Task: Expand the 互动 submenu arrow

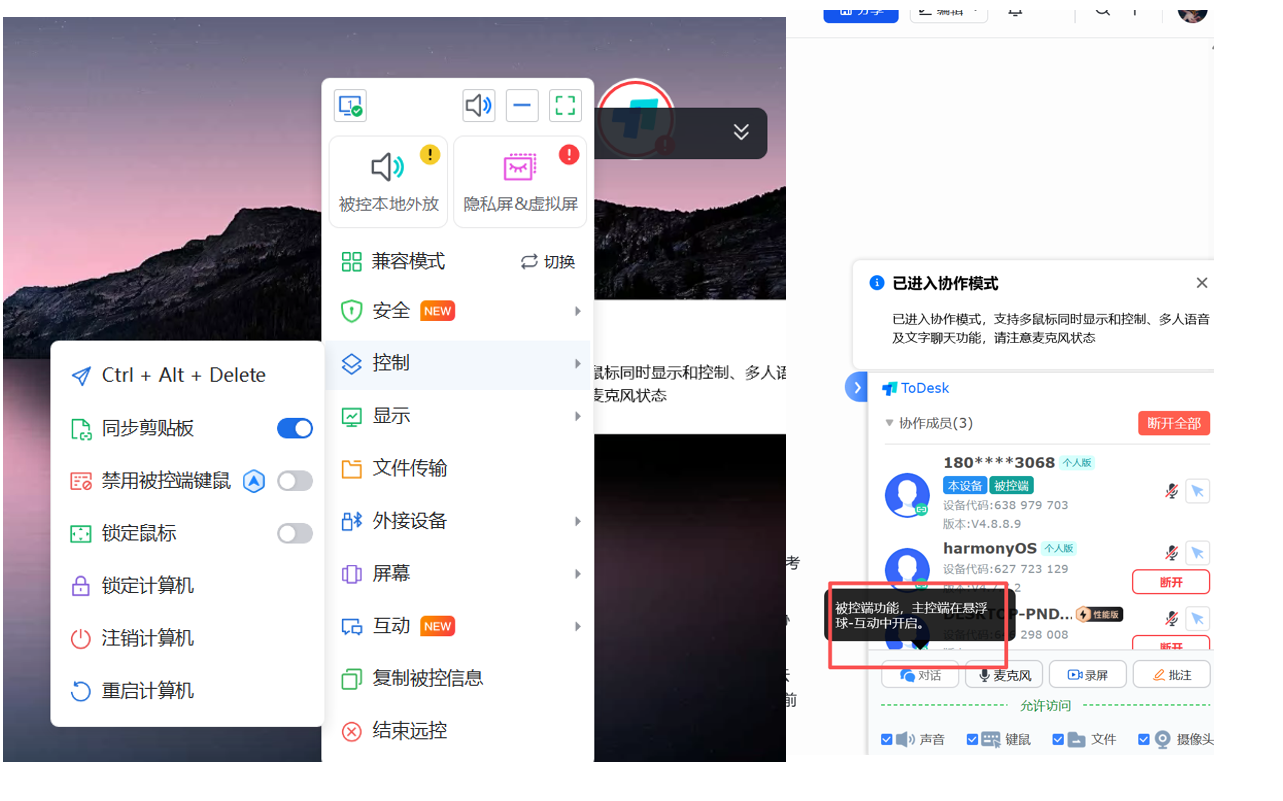Action: [577, 626]
